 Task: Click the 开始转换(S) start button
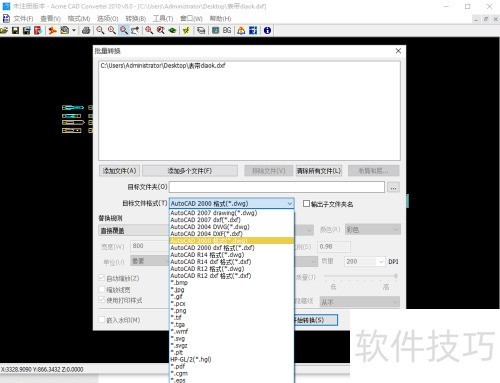pyautogui.click(x=316, y=320)
